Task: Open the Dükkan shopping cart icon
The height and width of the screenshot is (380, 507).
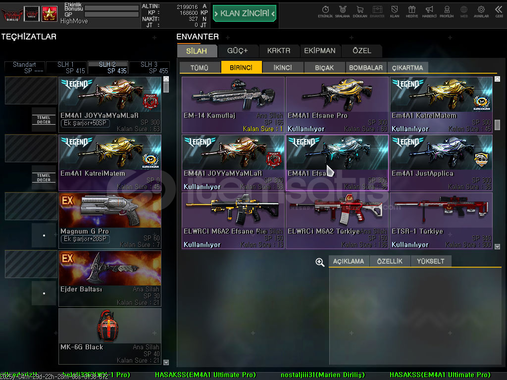Action: click(x=360, y=11)
